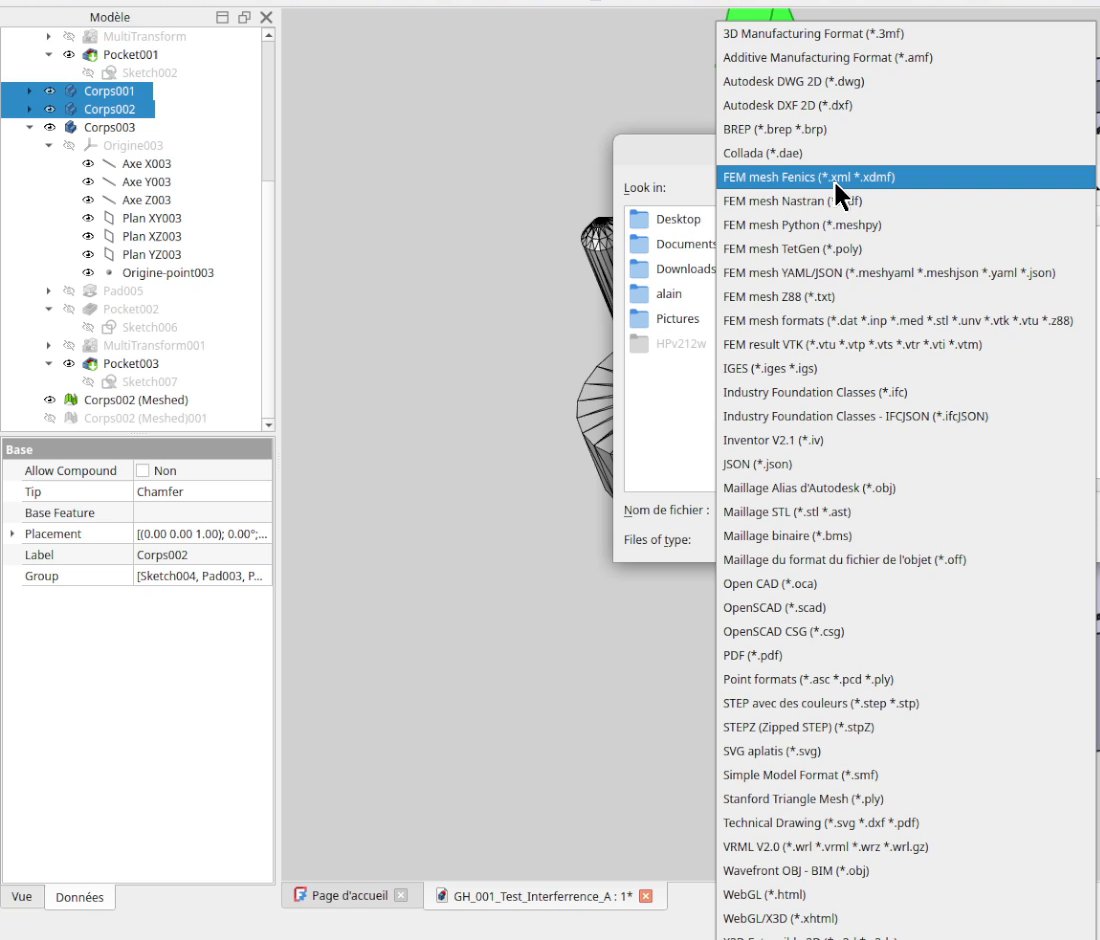1100x940 pixels.
Task: Collapse the Origine003 tree node
Action: [48, 145]
